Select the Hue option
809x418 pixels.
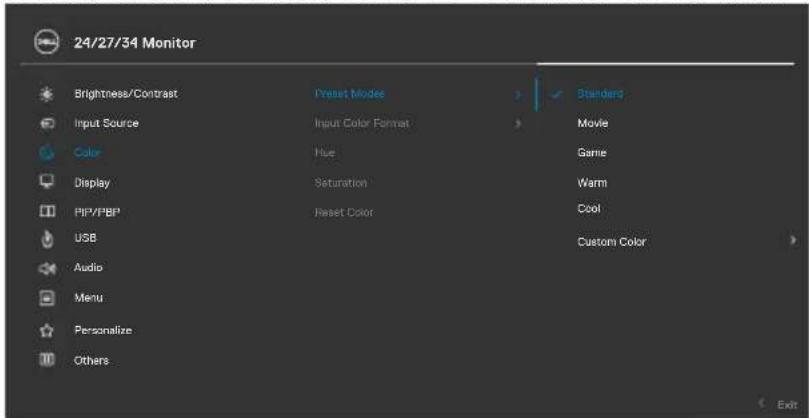(x=325, y=153)
